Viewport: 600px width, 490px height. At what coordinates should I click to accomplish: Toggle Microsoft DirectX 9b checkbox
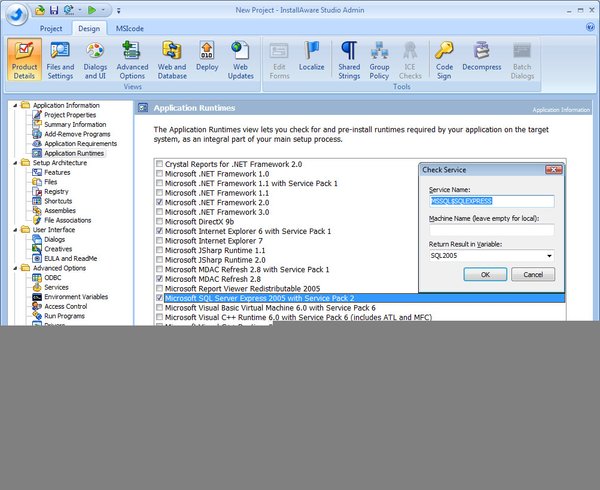click(x=160, y=221)
